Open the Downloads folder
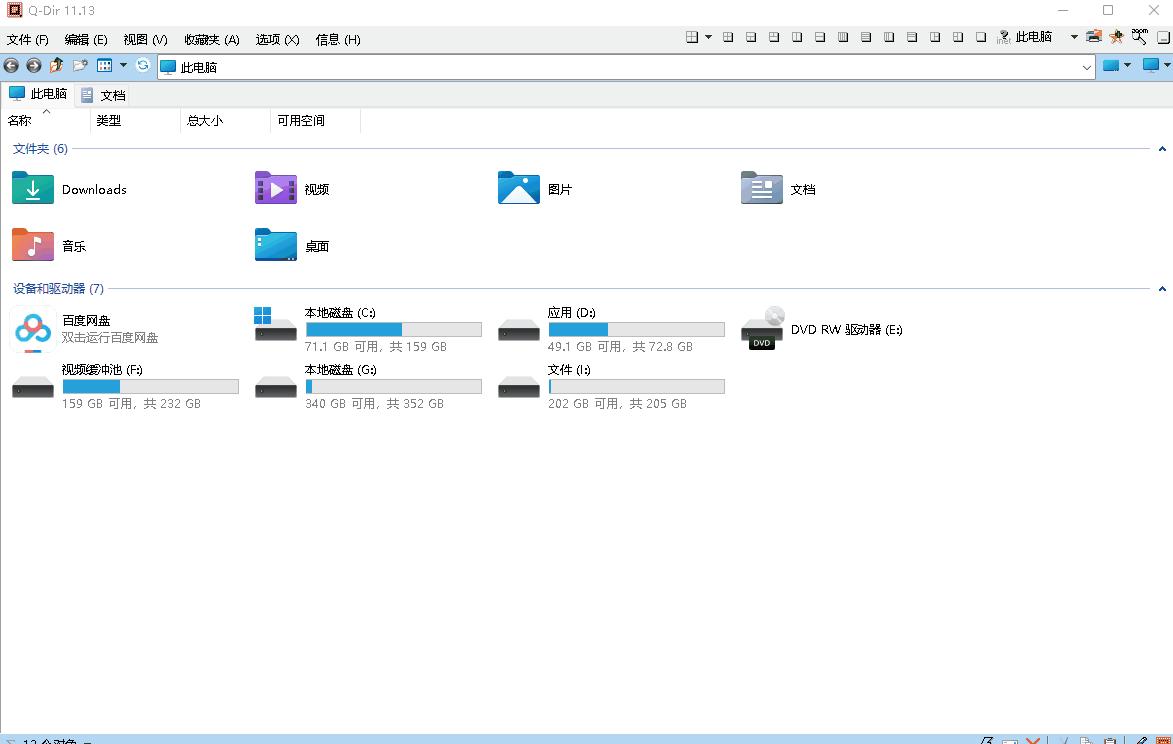Viewport: 1173px width, 744px height. click(x=94, y=189)
